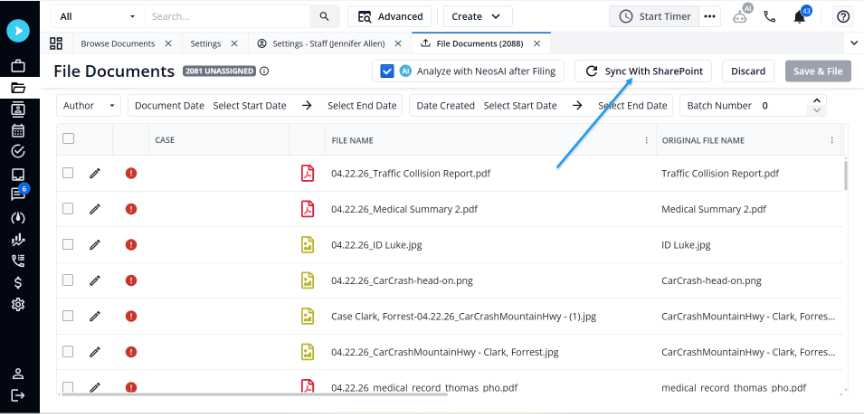The image size is (864, 414).
Task: Check the CarCrash-head-on.png row checkbox
Action: [x=68, y=280]
